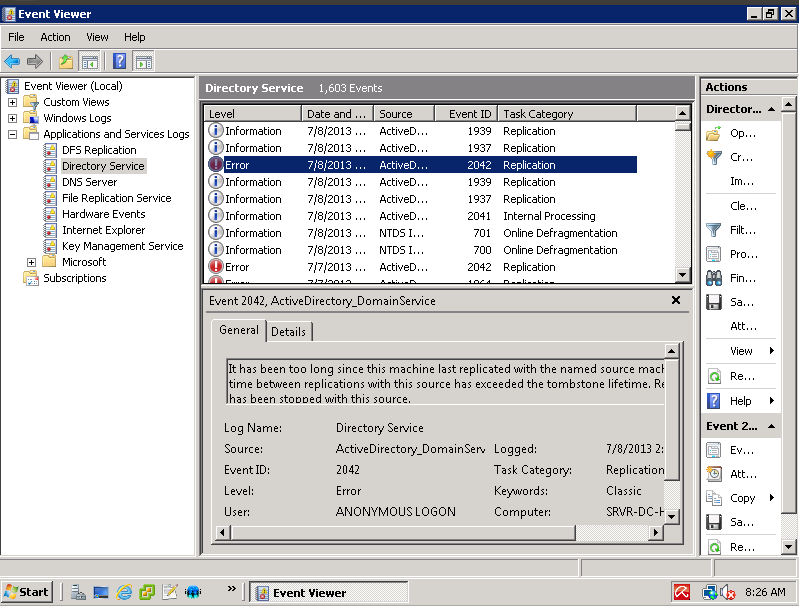Expand the Custom Views tree node
Viewport: 799px width, 606px height.
pos(13,102)
